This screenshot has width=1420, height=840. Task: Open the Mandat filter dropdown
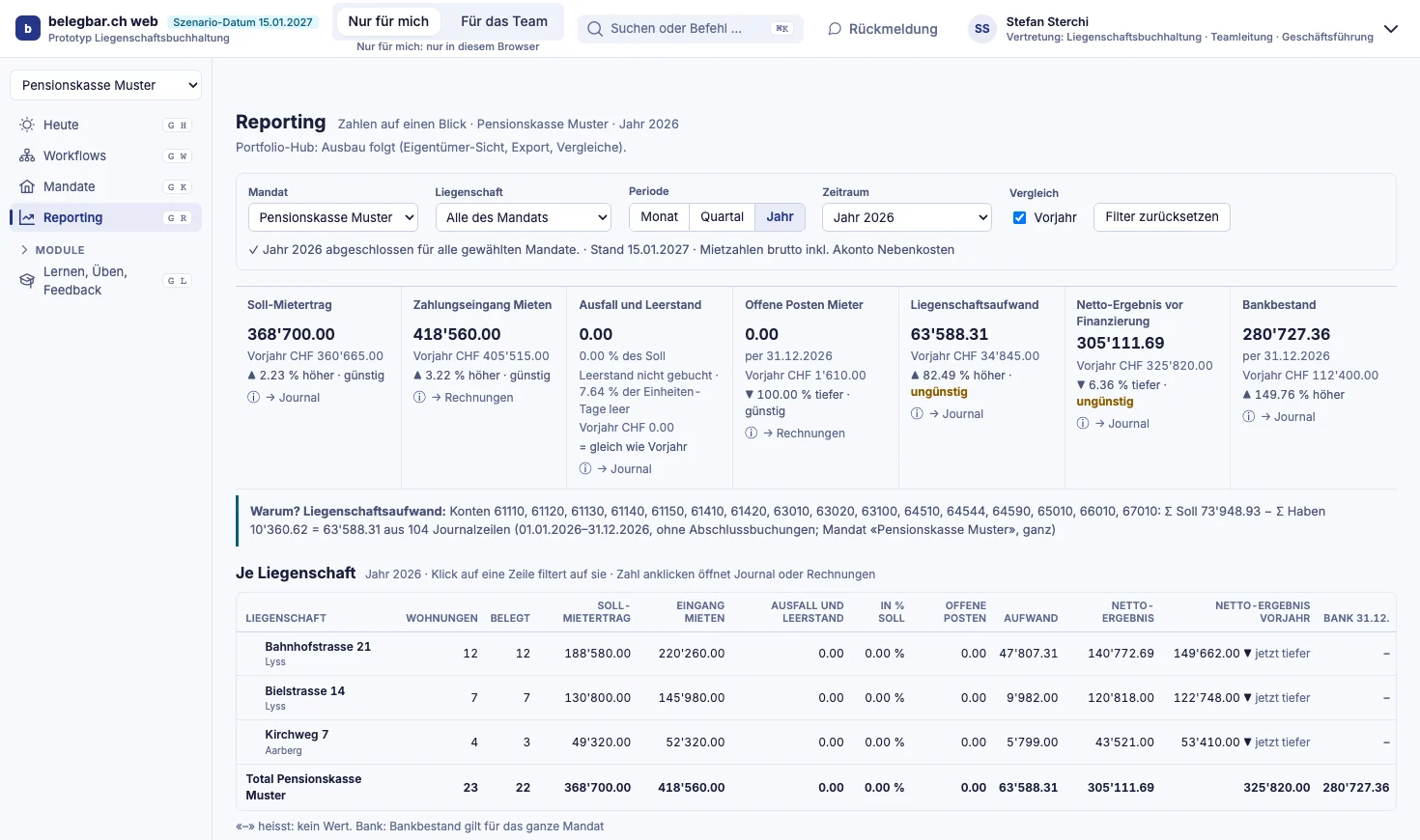(332, 217)
